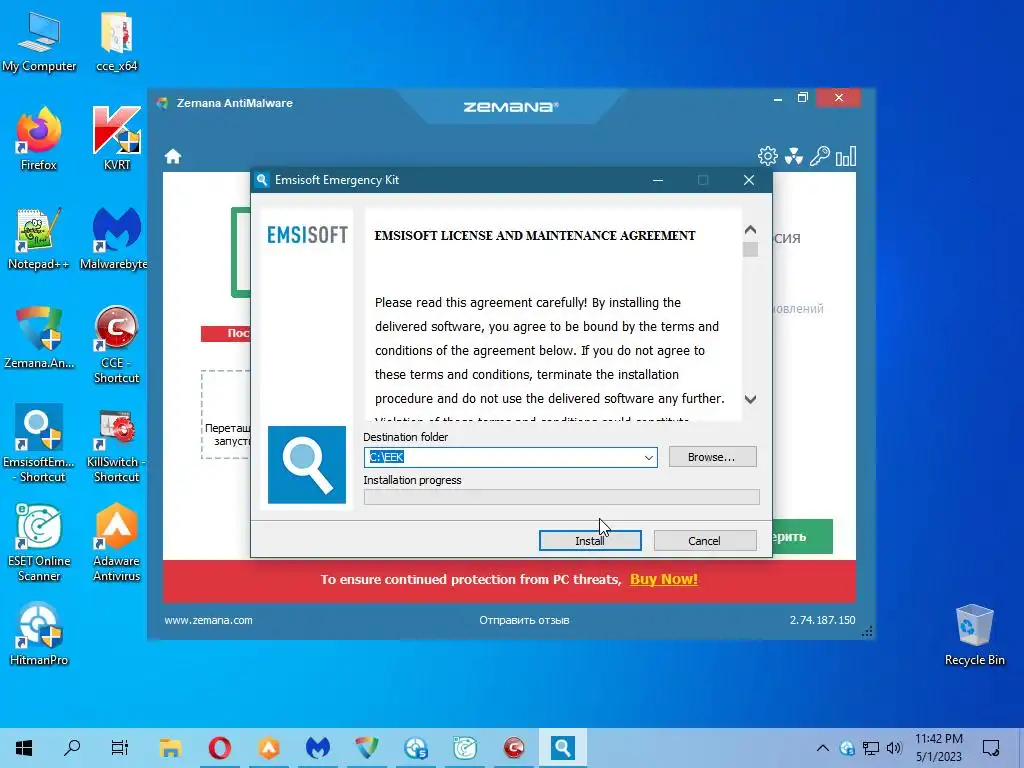Open www.zemana.com link in Zemana footer
1024x768 pixels.
coord(208,620)
